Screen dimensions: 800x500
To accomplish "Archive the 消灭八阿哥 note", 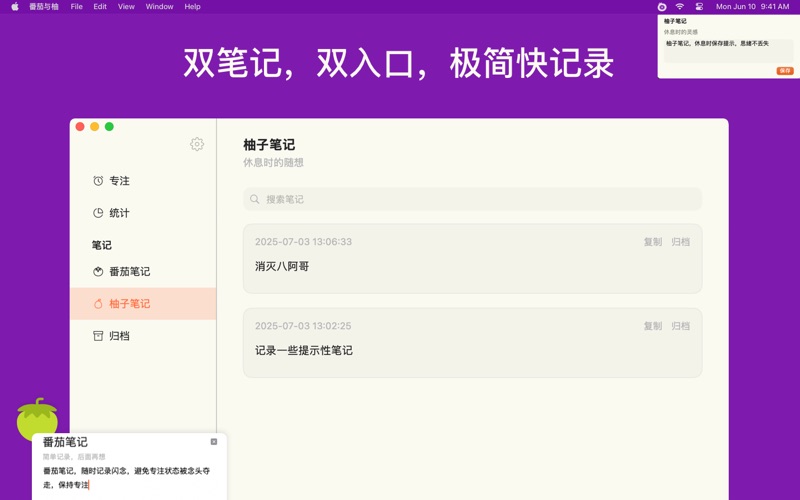I will pos(681,242).
